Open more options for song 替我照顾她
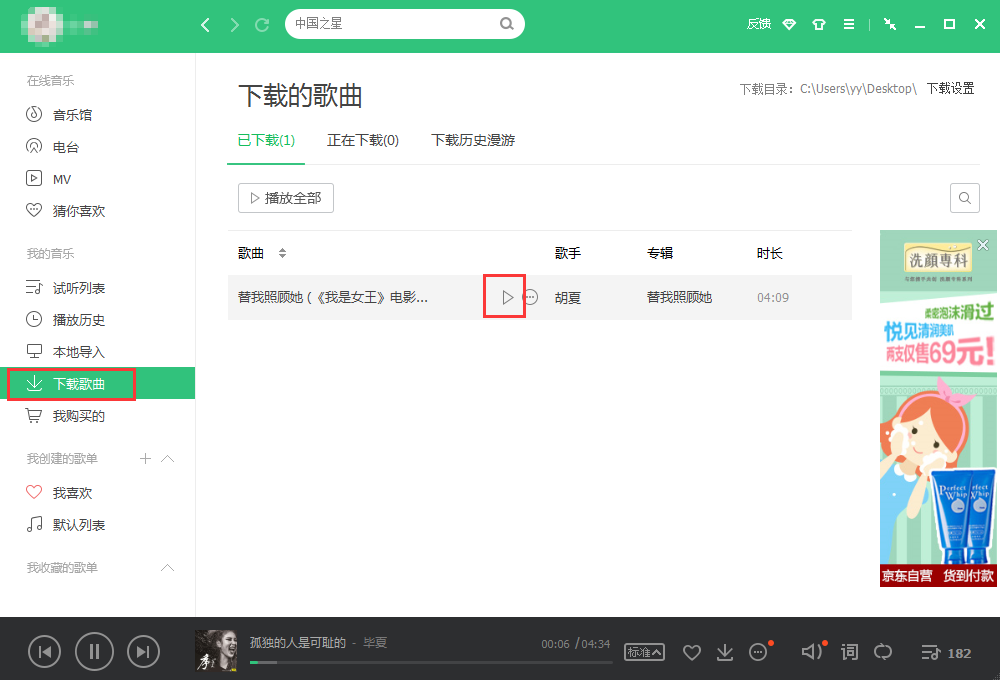This screenshot has width=1000, height=680. [x=531, y=297]
